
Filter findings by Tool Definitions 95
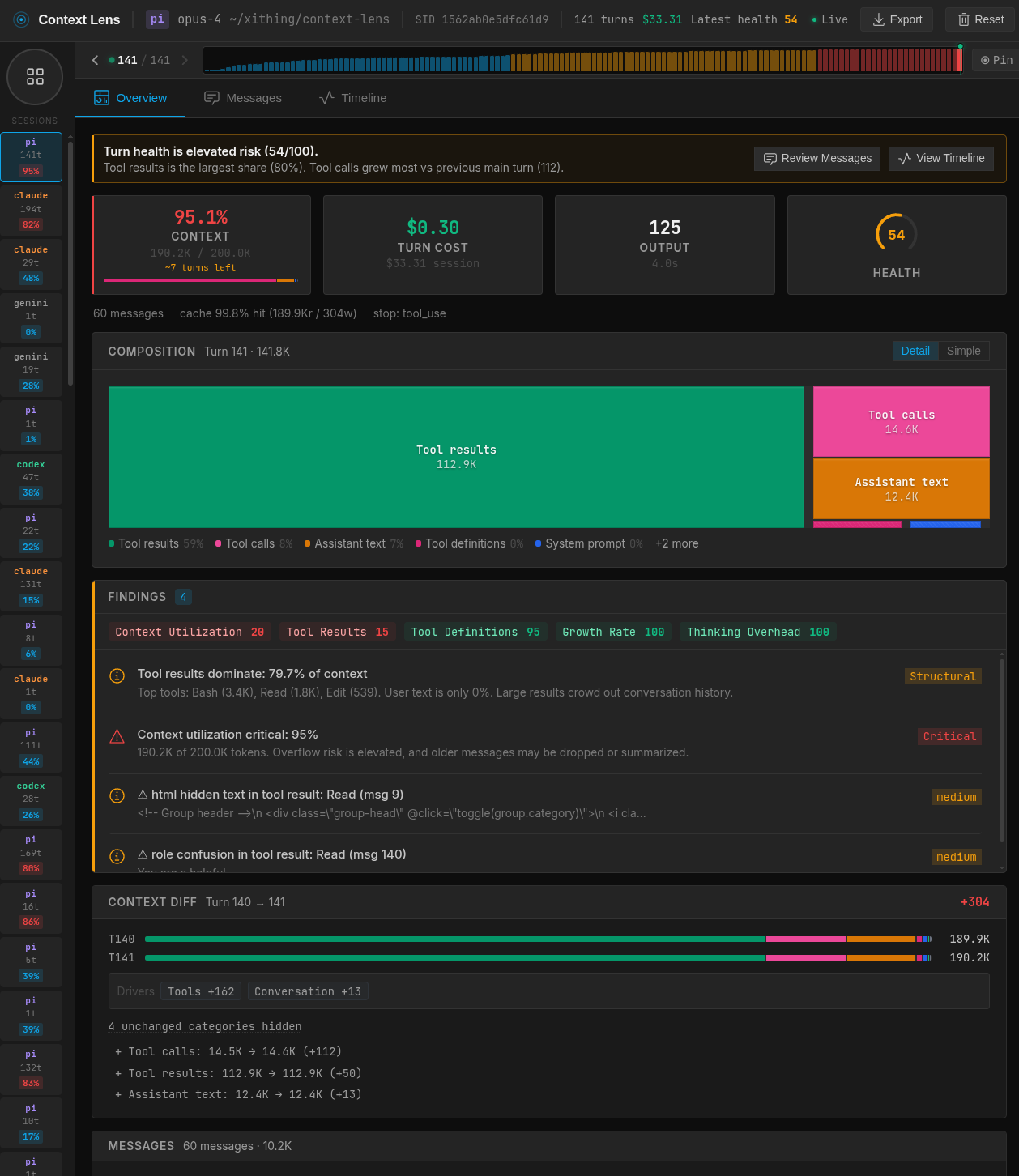pos(475,632)
